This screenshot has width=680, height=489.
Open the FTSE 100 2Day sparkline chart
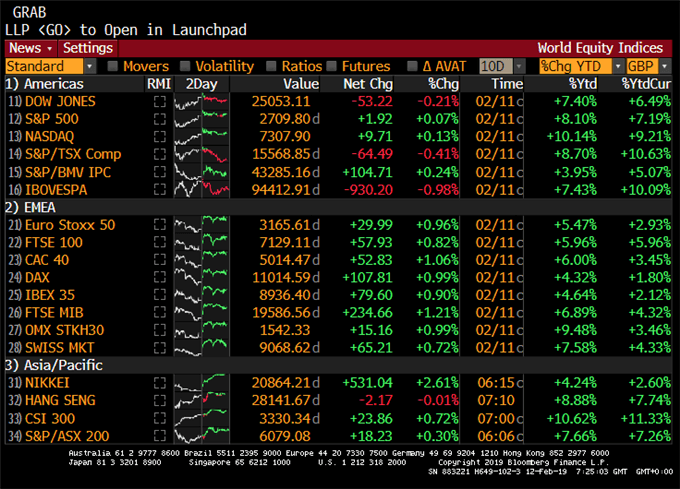201,242
